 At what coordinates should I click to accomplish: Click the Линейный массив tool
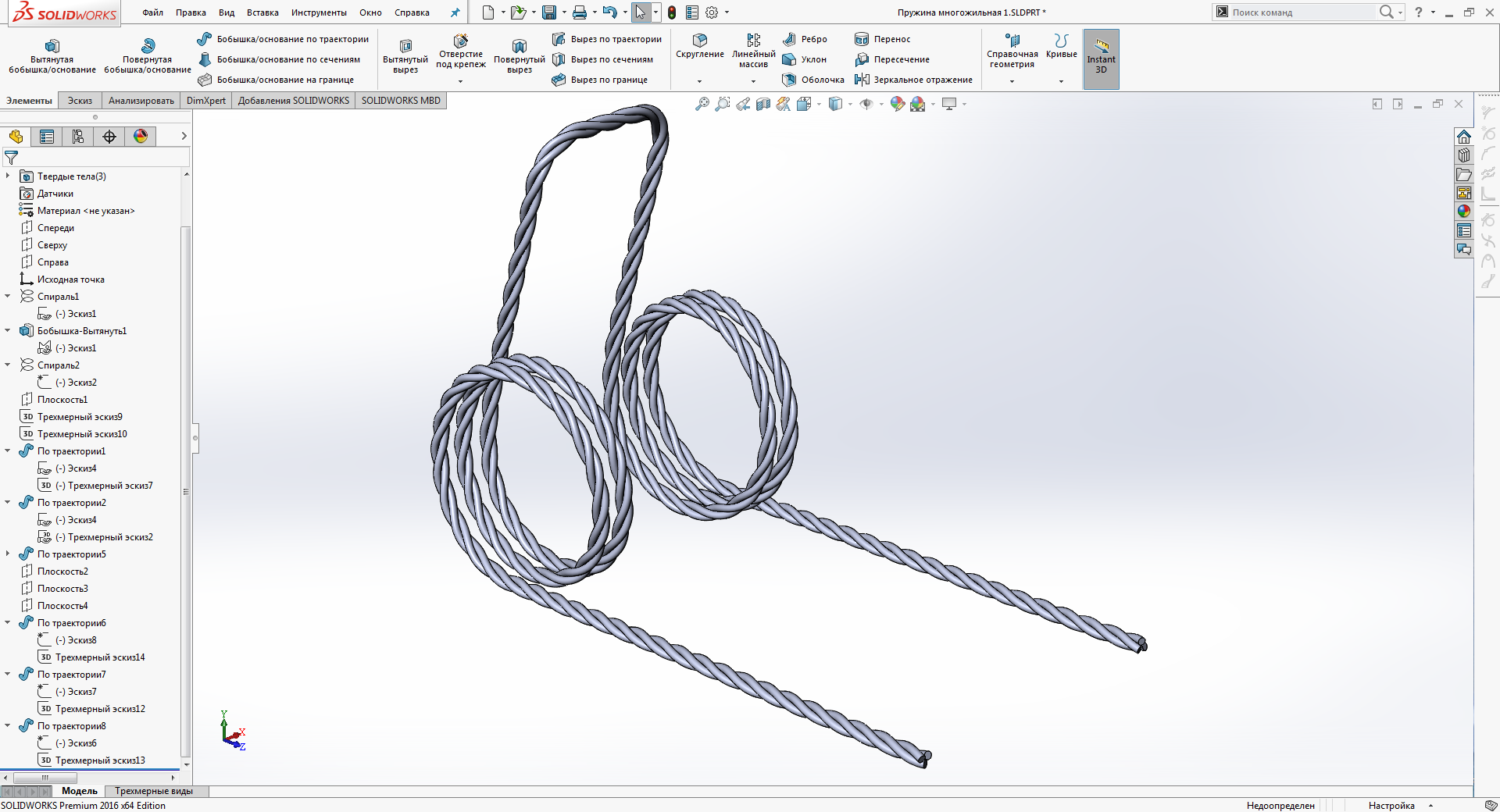[754, 51]
